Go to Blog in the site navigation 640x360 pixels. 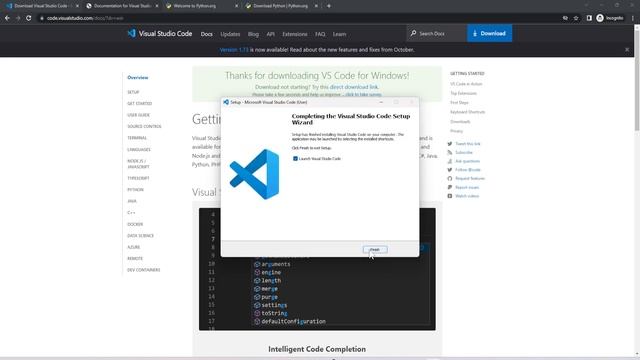(x=253, y=34)
